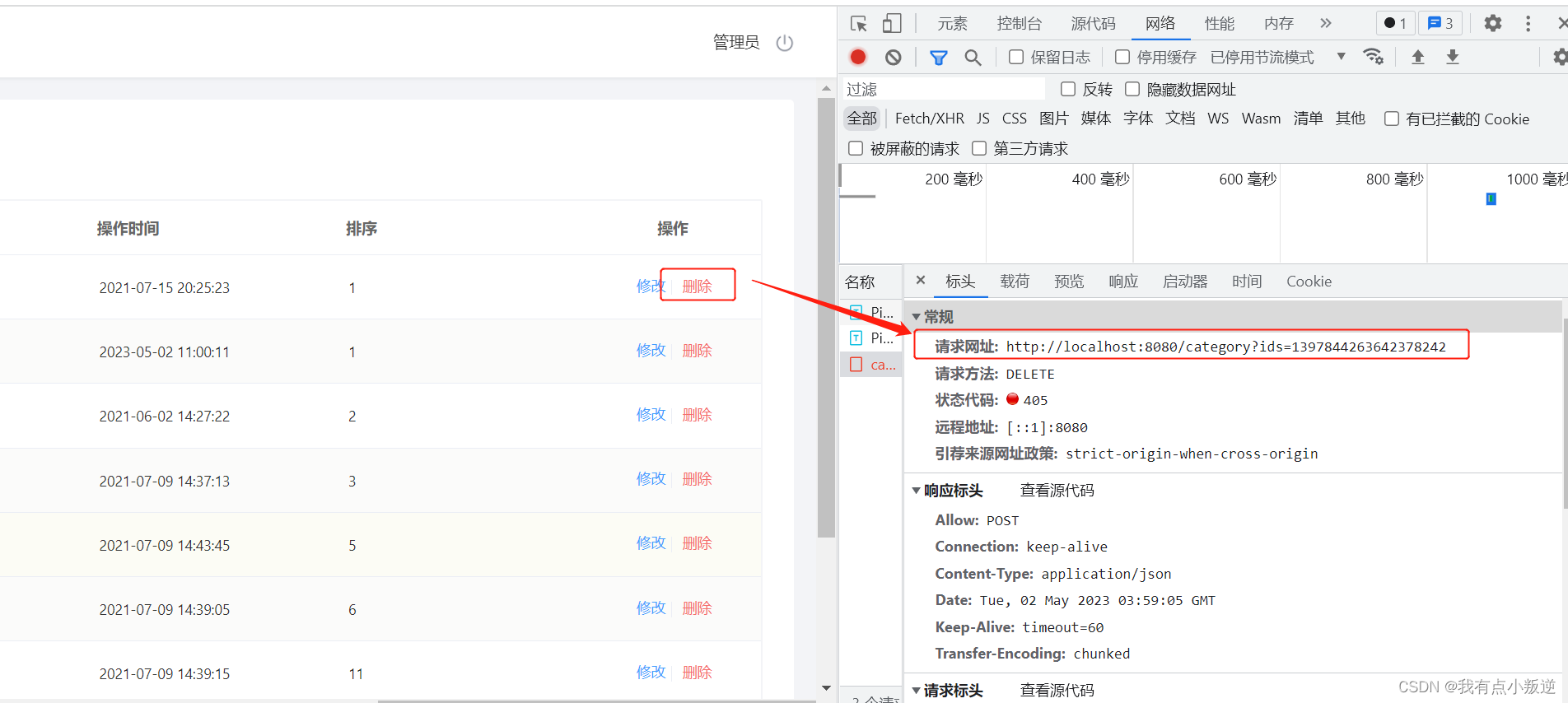Toggle the 反转 invert filter checkbox
This screenshot has height=703, width=1568.
pyautogui.click(x=1068, y=89)
